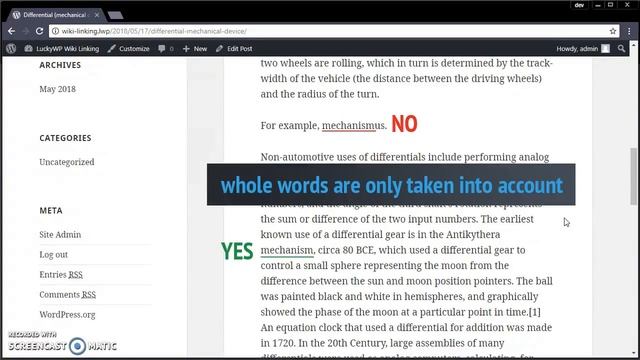
Task: View site information icon in the address bar
Action: point(55,31)
